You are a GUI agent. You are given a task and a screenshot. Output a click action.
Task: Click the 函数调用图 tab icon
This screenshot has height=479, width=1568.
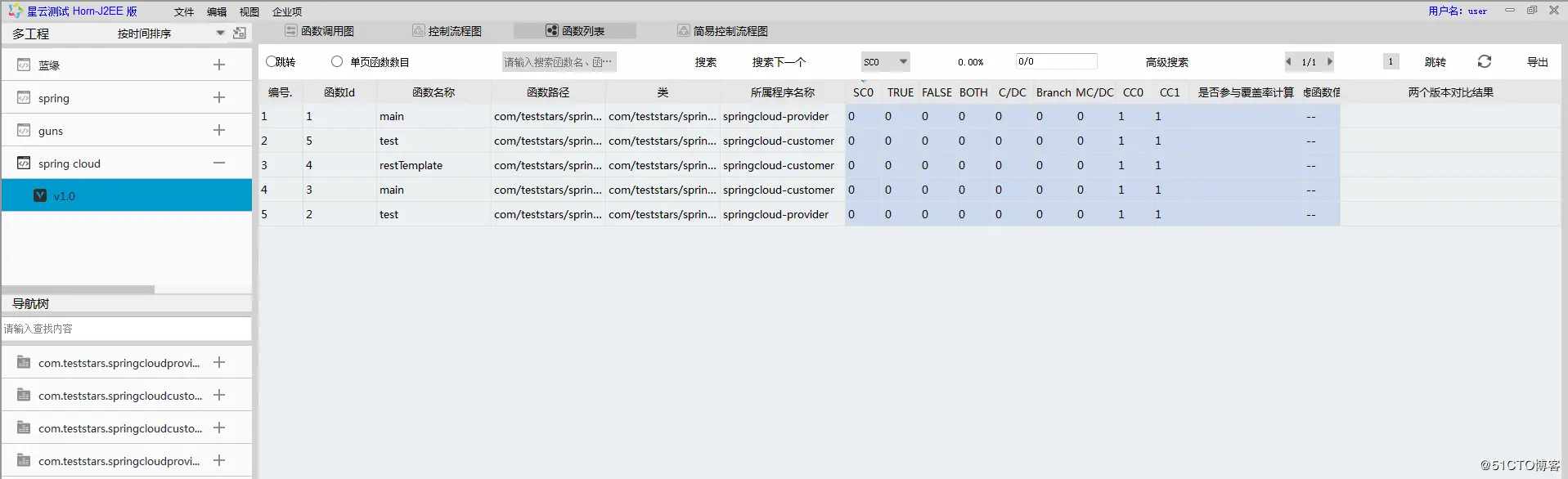(x=290, y=30)
